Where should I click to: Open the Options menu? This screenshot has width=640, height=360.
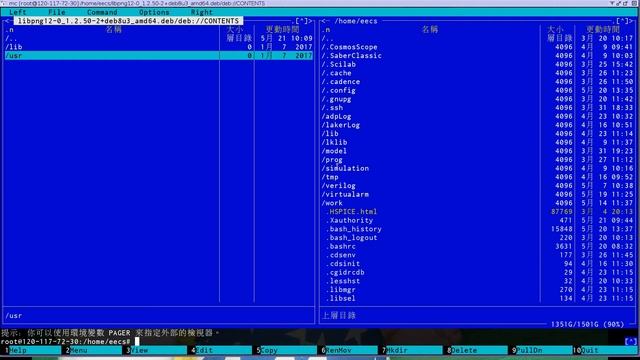click(154, 12)
